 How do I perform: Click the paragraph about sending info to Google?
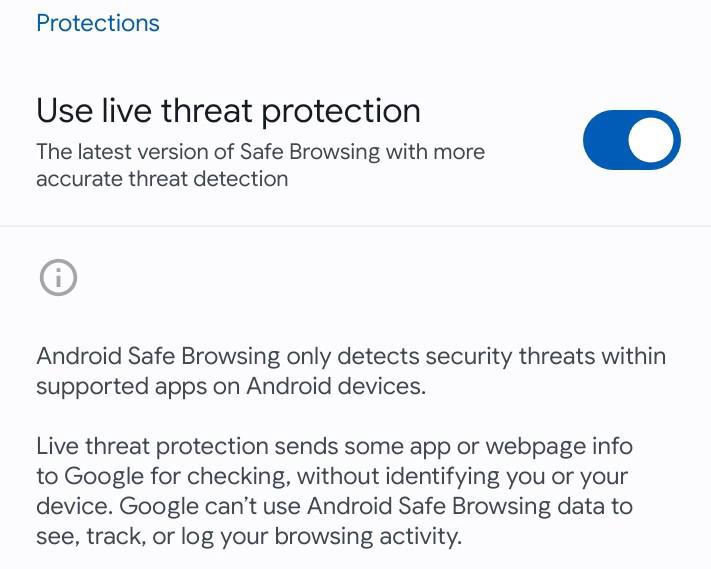(x=334, y=491)
